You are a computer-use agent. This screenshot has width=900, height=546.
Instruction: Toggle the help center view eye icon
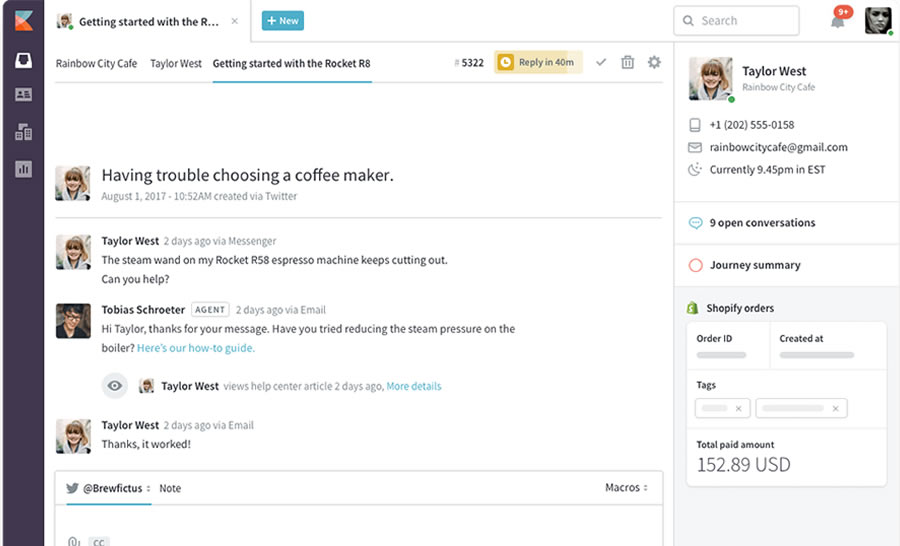(x=115, y=386)
